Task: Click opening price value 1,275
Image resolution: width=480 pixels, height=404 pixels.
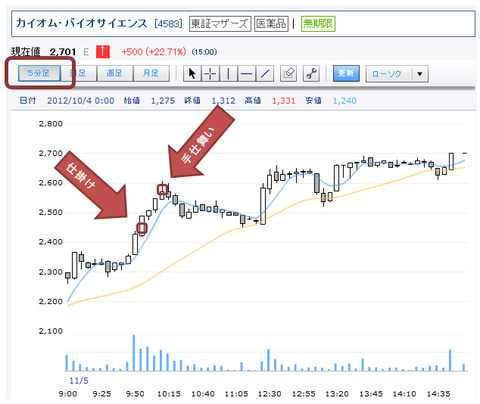Action: click(x=163, y=101)
